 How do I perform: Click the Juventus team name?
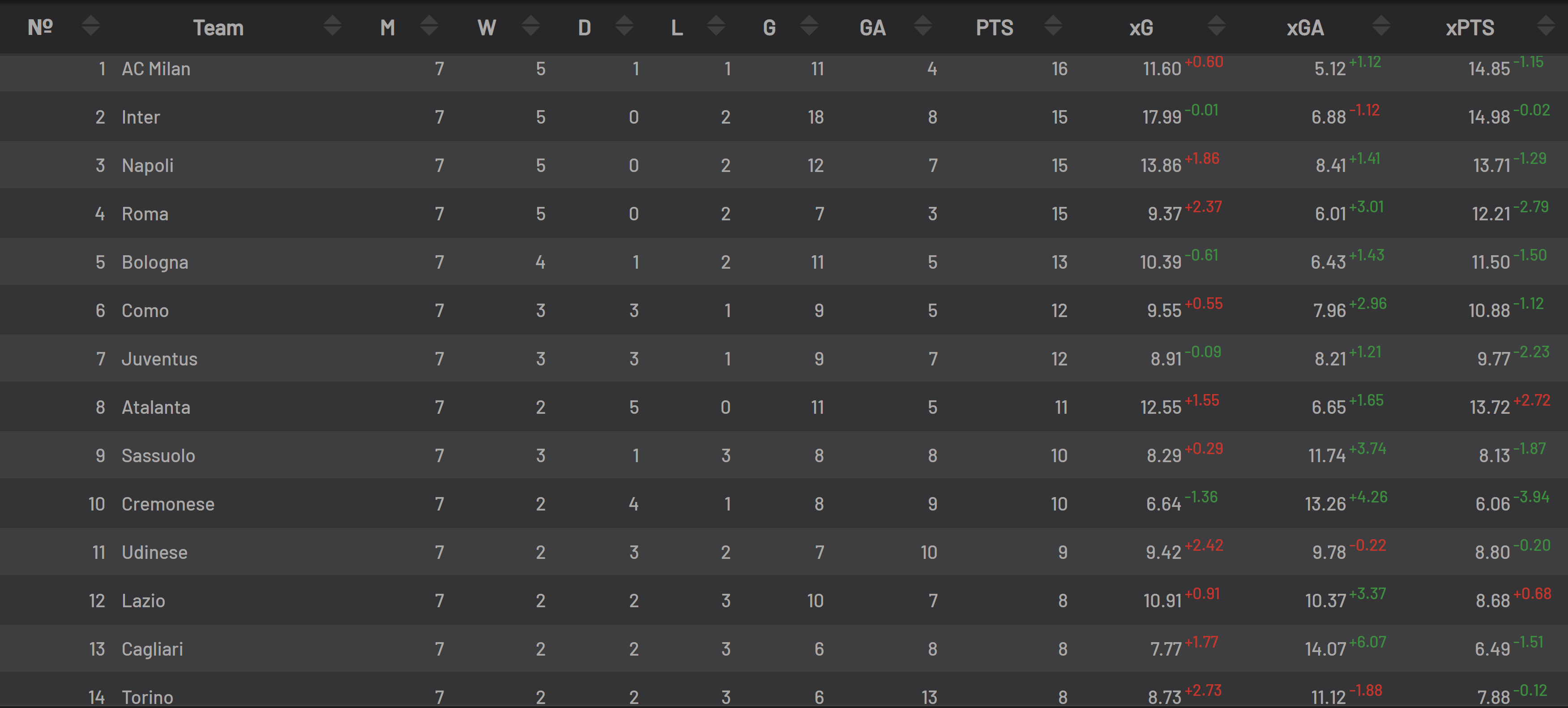click(159, 359)
